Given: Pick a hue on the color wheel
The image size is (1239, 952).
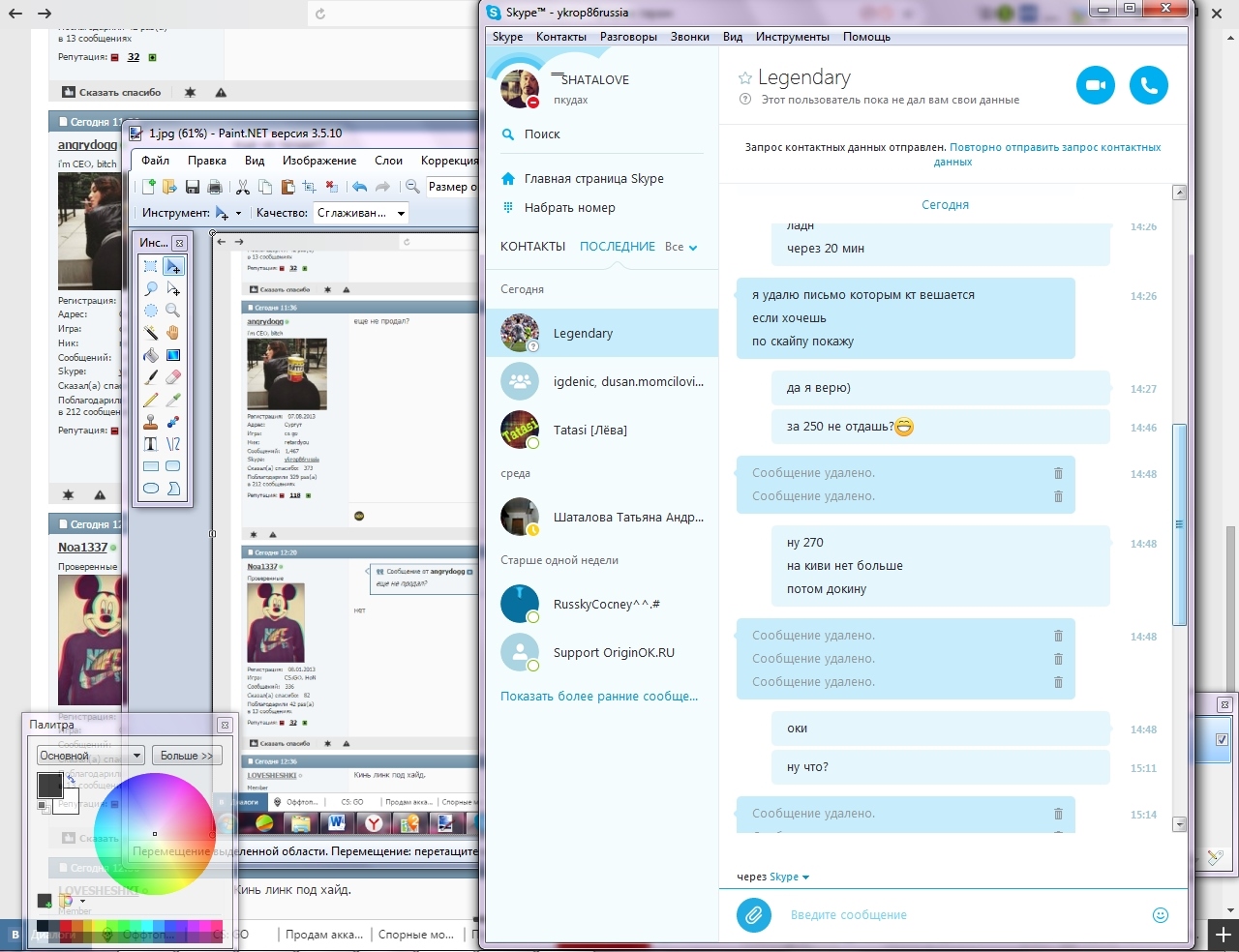Looking at the screenshot, I should point(155,834).
